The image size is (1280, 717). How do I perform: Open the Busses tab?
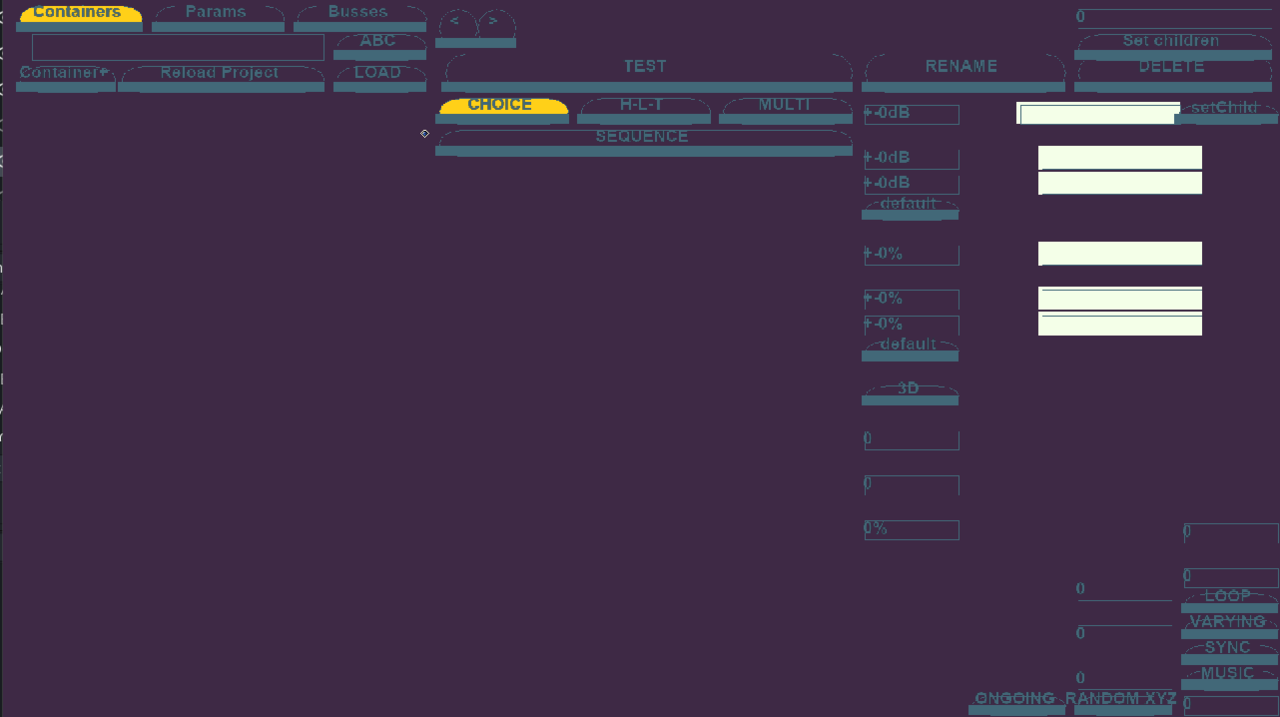[x=360, y=17]
